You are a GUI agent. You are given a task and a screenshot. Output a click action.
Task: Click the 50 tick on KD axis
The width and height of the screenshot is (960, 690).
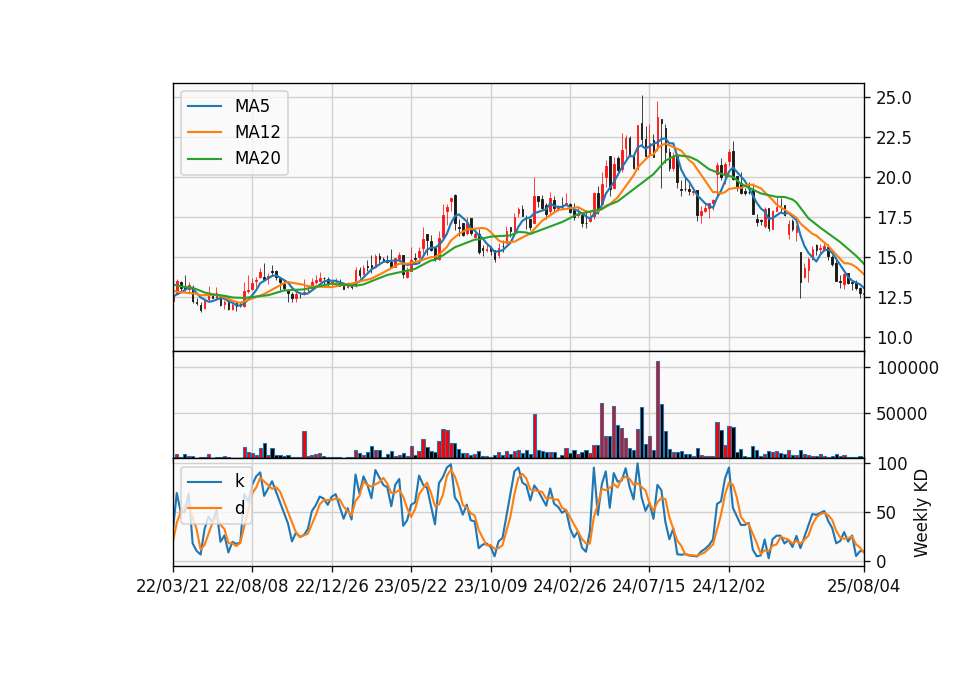[x=887, y=512]
